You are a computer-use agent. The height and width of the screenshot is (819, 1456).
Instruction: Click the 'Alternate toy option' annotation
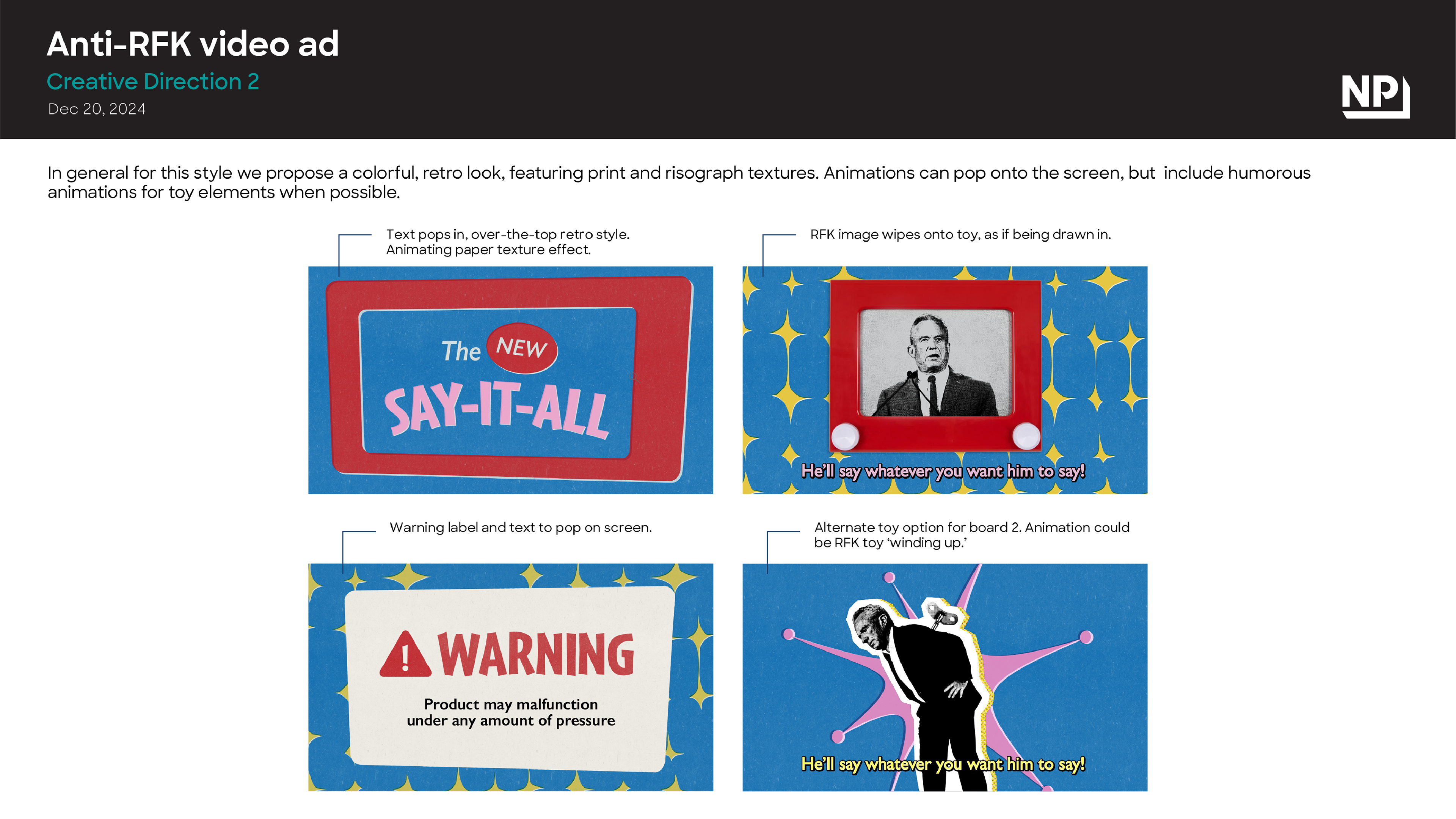tap(971, 535)
